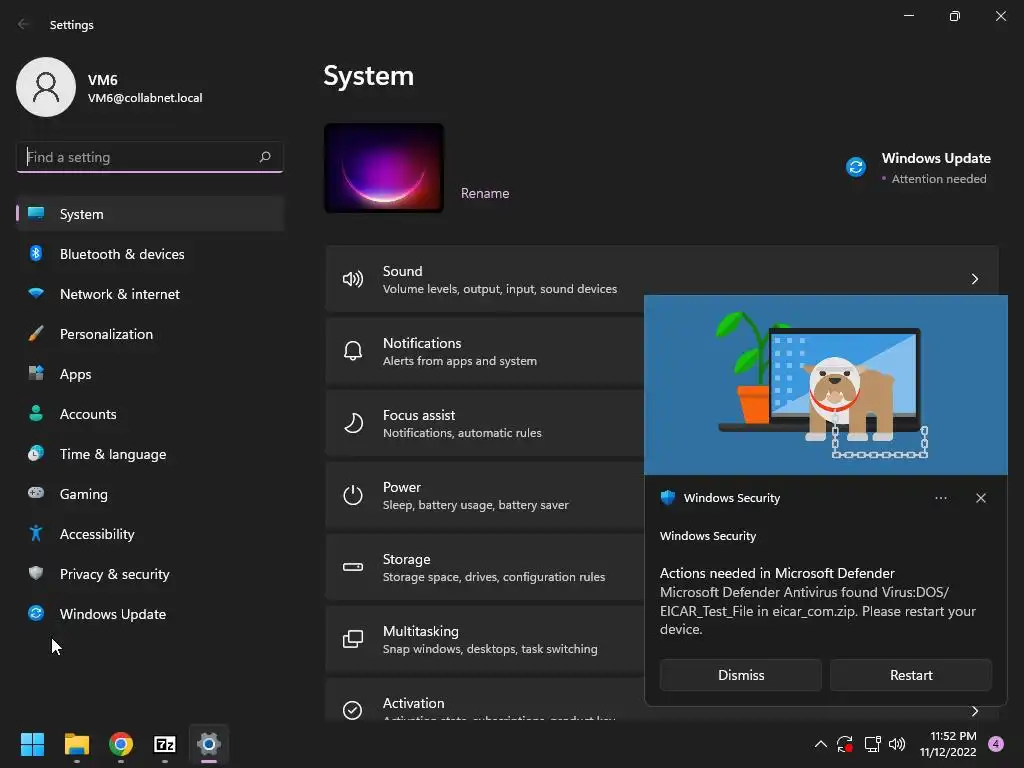Click the search magnifier icon
1024x768 pixels.
(265, 157)
